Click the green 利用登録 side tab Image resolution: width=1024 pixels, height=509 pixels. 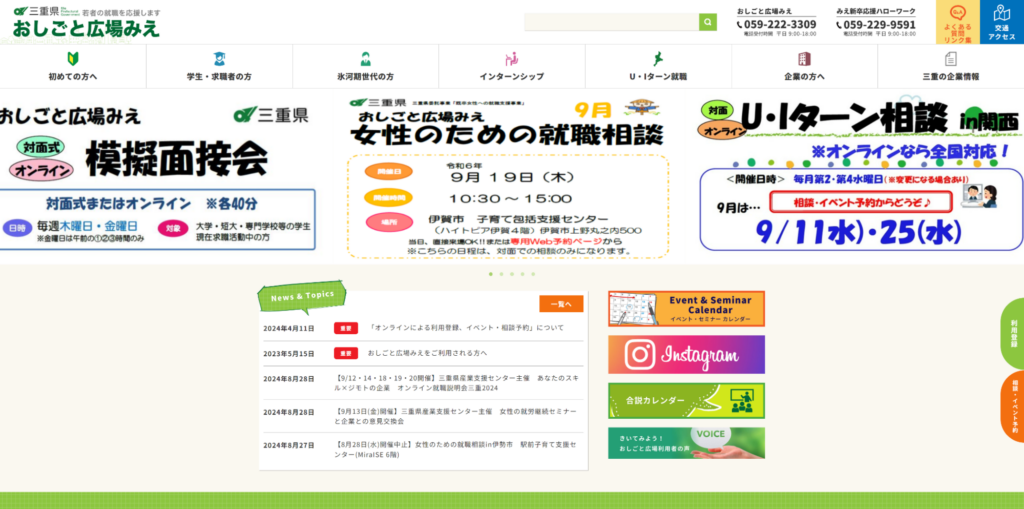click(1014, 333)
